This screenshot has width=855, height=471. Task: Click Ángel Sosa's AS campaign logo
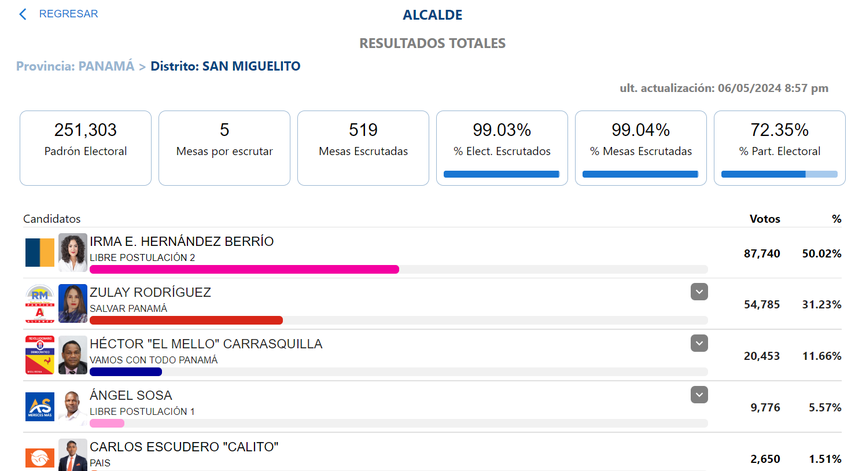pos(40,406)
